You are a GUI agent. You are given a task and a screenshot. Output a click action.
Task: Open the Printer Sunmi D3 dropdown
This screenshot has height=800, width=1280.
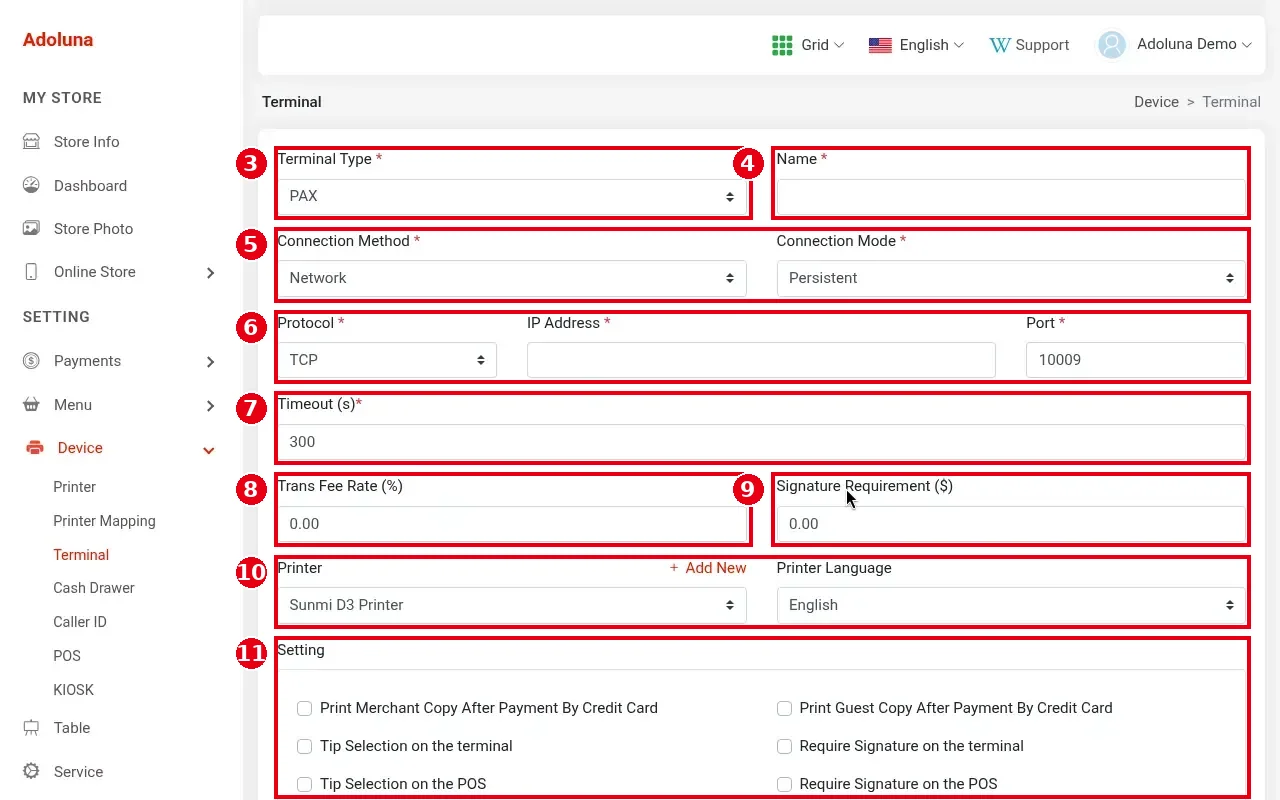512,605
